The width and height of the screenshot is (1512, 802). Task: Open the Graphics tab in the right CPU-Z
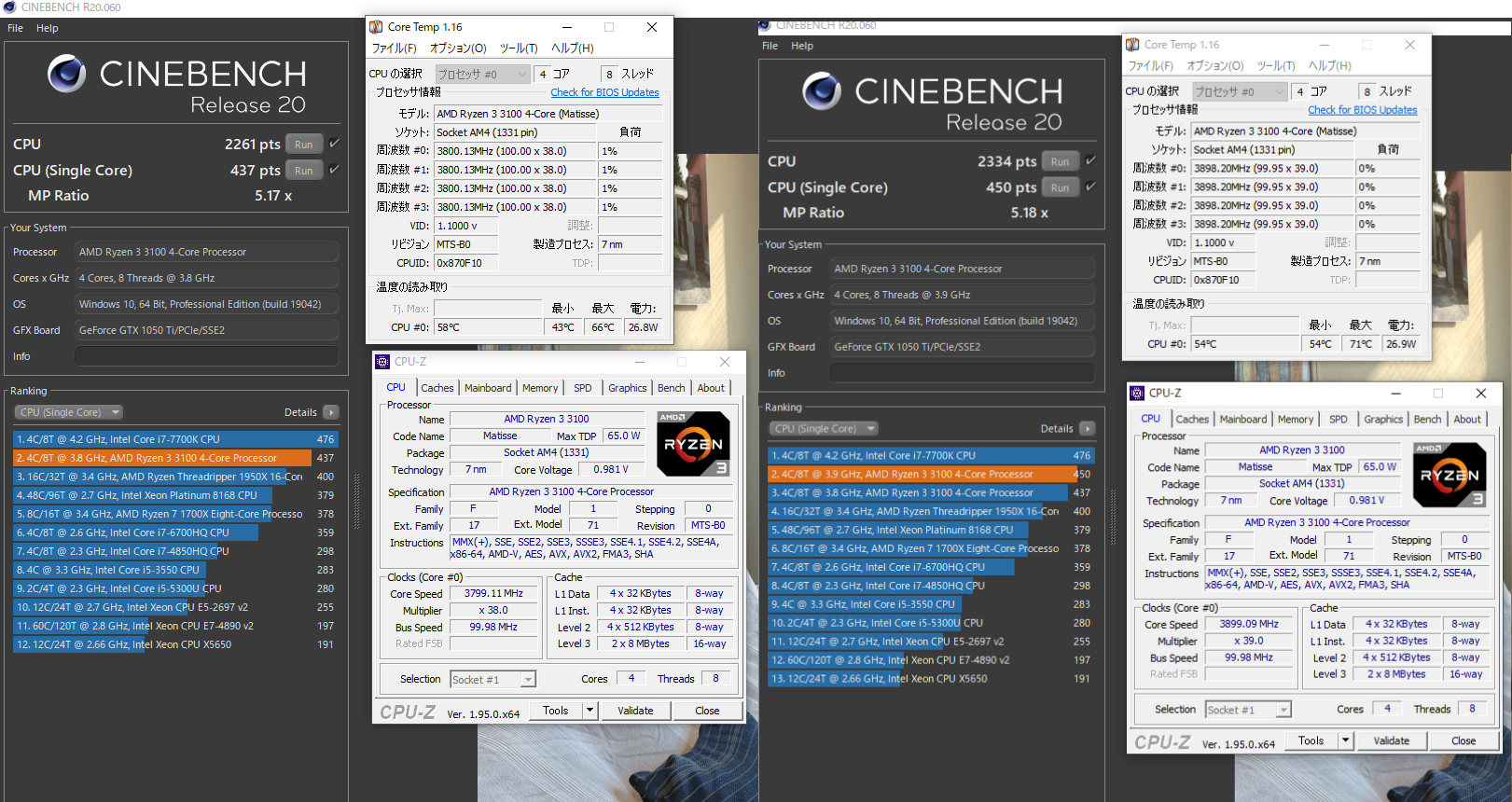click(1383, 420)
